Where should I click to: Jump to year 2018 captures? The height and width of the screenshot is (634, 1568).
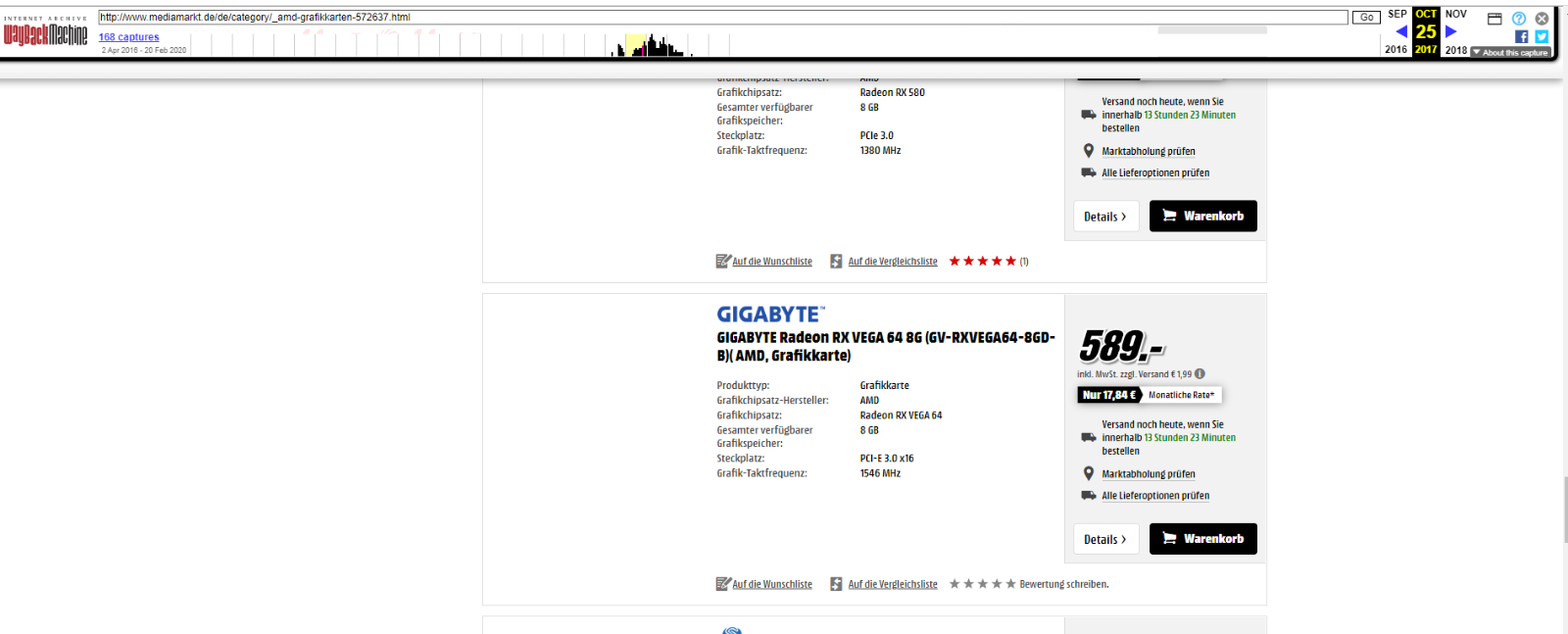tap(1456, 50)
